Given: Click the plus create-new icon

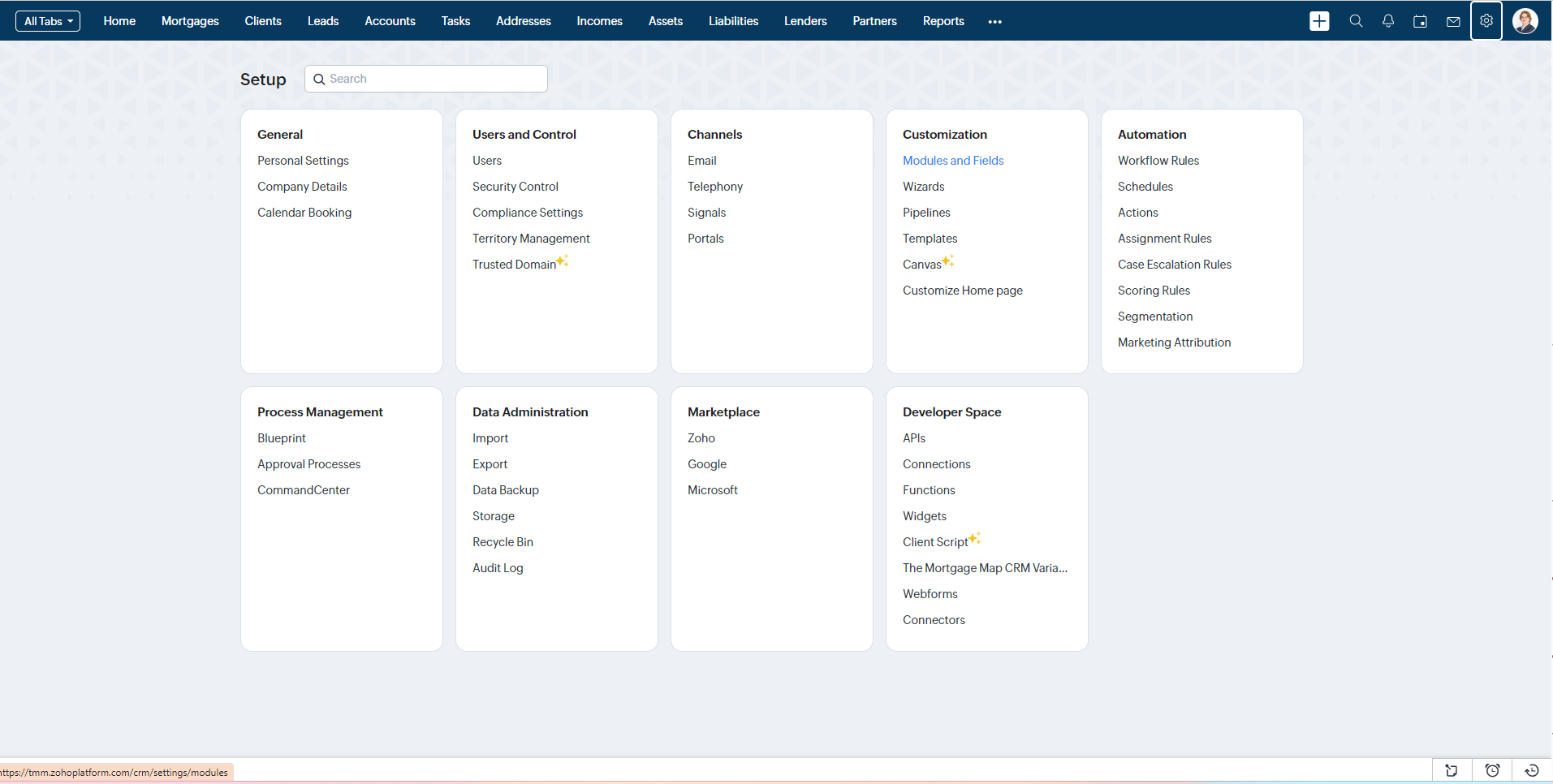Looking at the screenshot, I should coord(1319,21).
